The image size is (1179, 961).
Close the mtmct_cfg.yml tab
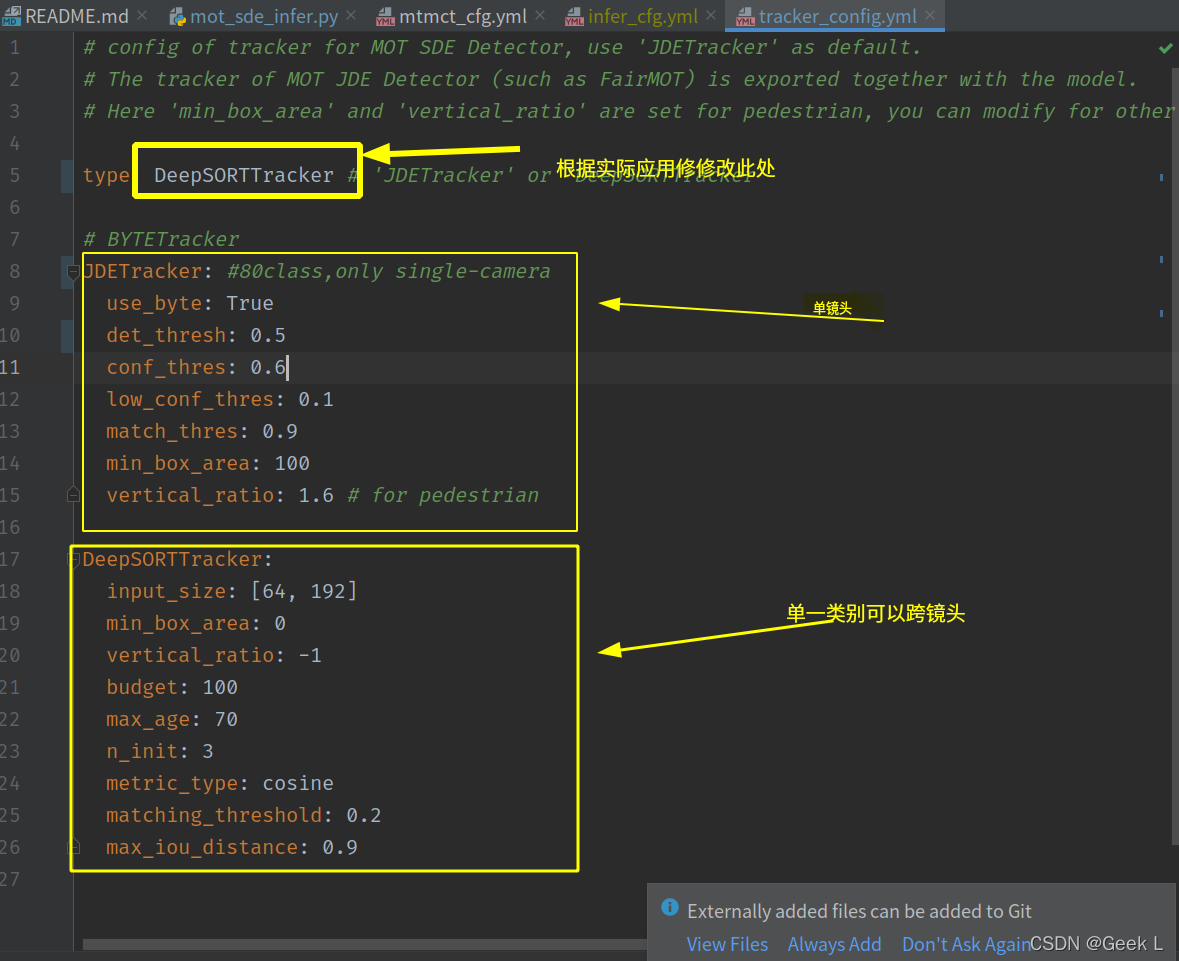540,15
